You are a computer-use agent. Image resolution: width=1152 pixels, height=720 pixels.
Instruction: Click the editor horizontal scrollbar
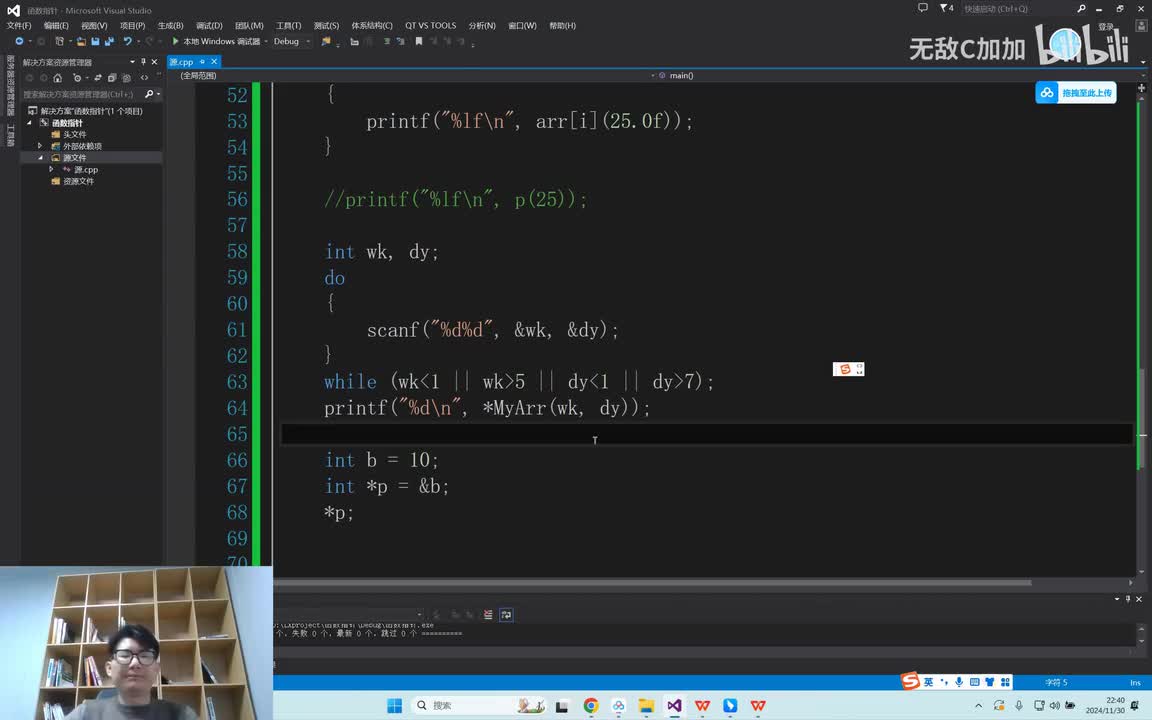(652, 583)
